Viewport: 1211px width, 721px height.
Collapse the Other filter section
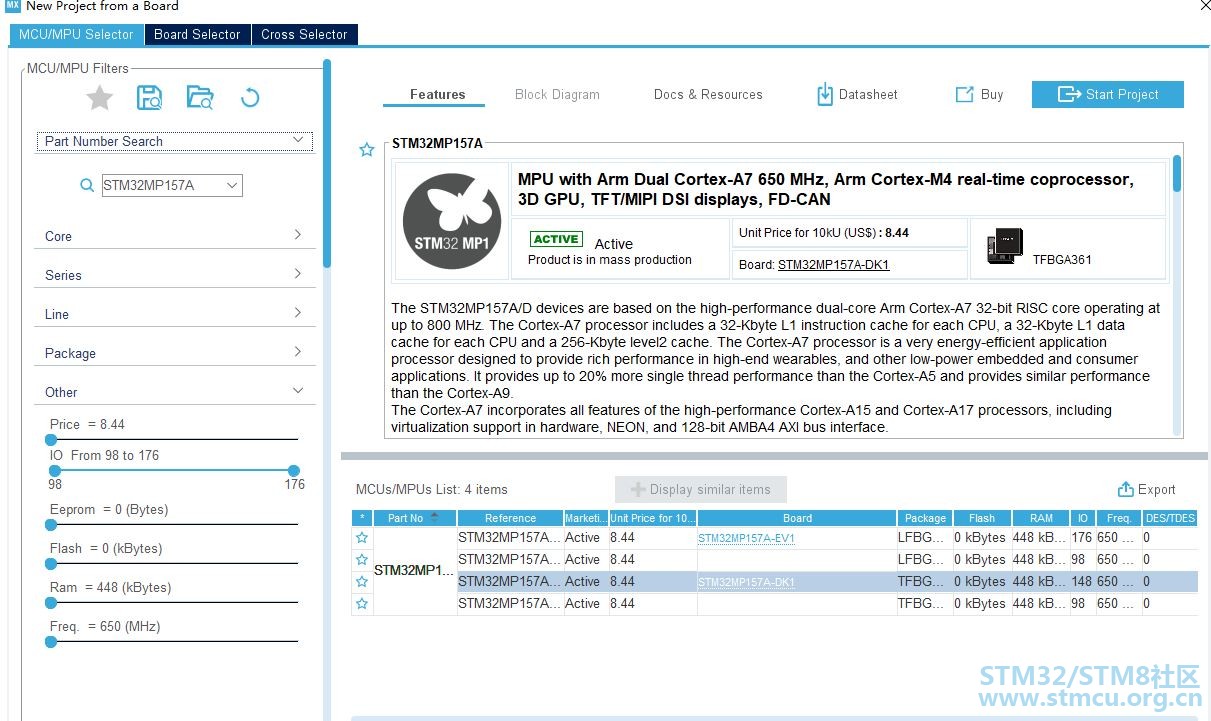click(175, 392)
